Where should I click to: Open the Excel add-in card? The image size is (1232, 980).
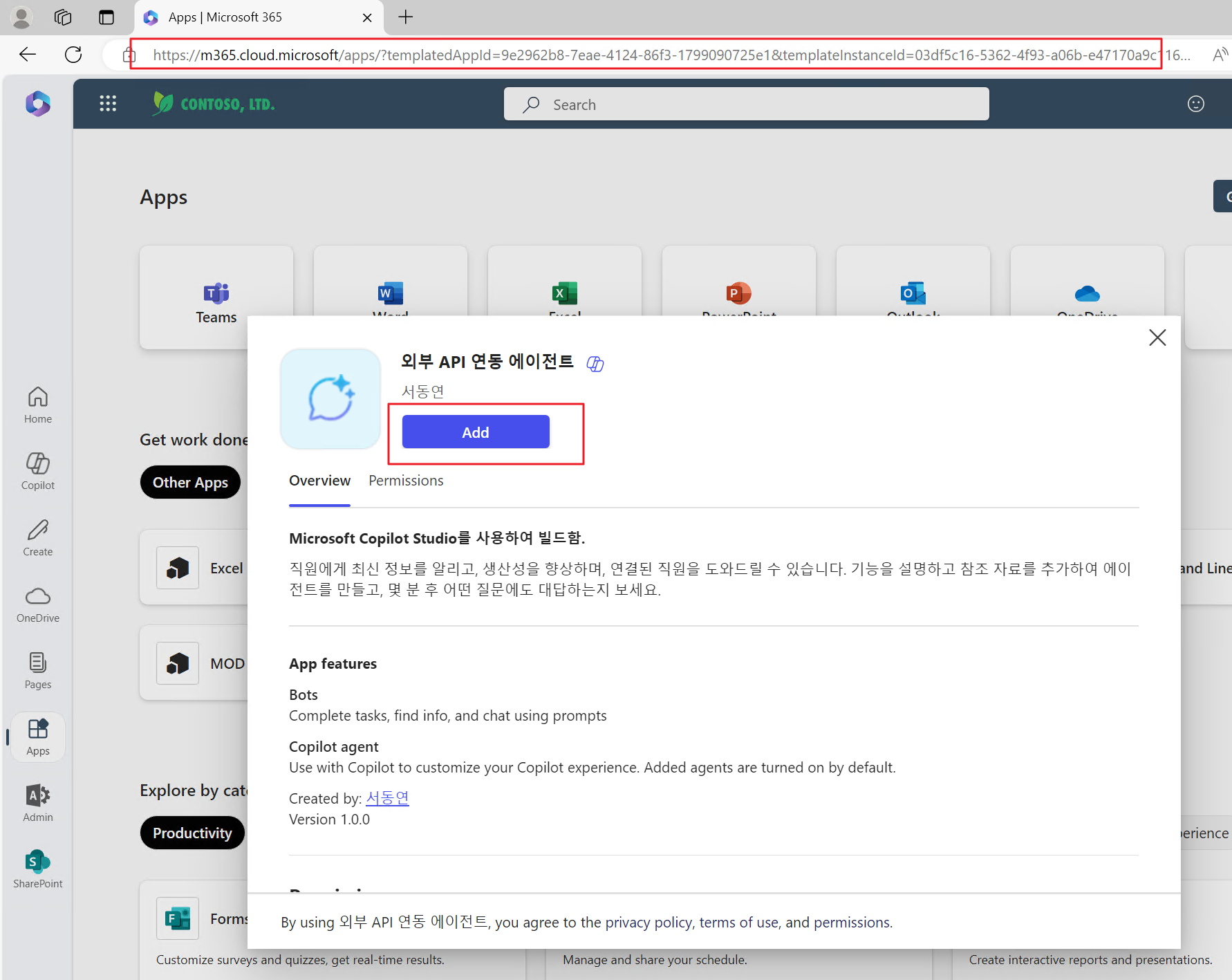(194, 568)
